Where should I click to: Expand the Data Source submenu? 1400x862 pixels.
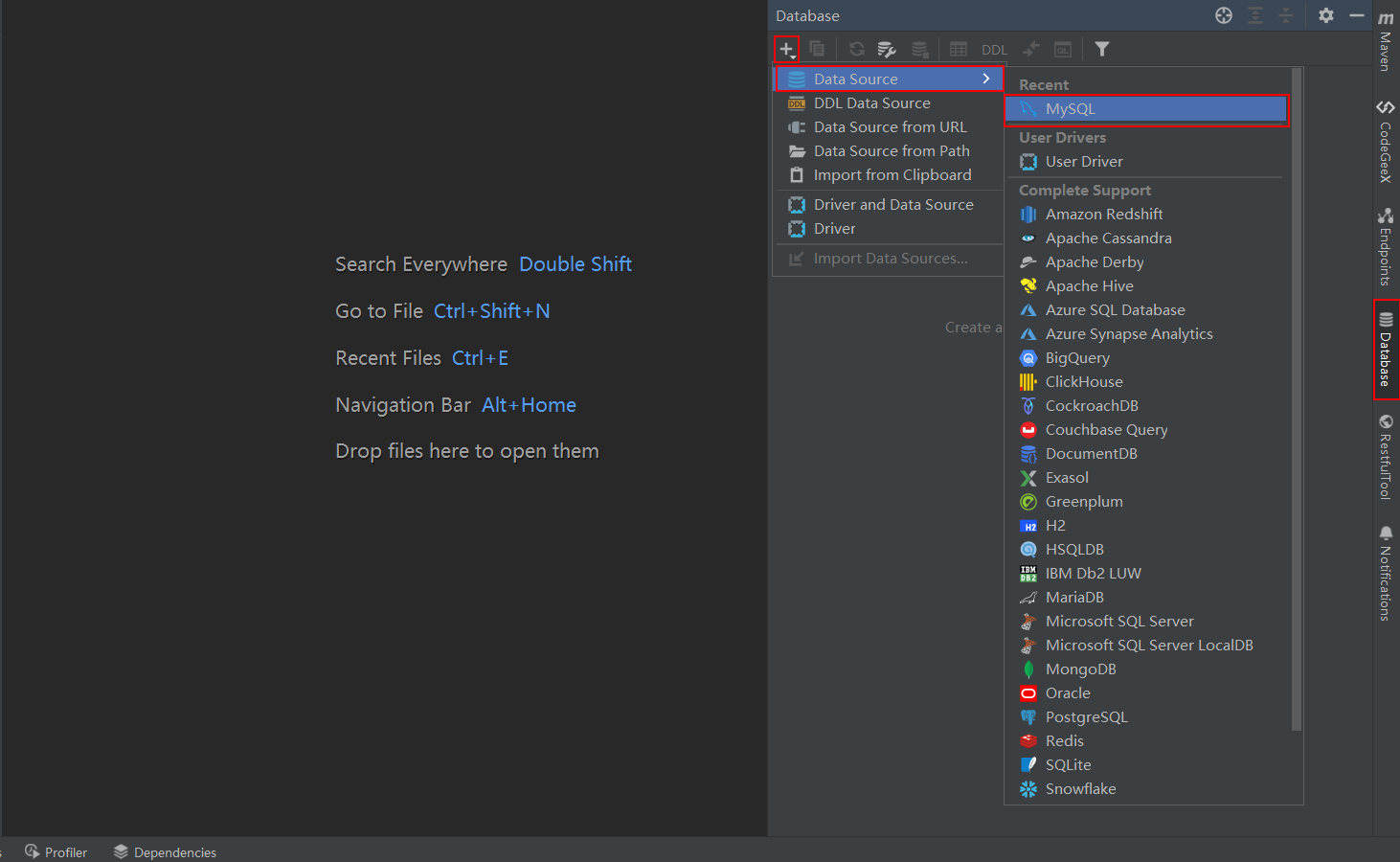tap(888, 79)
